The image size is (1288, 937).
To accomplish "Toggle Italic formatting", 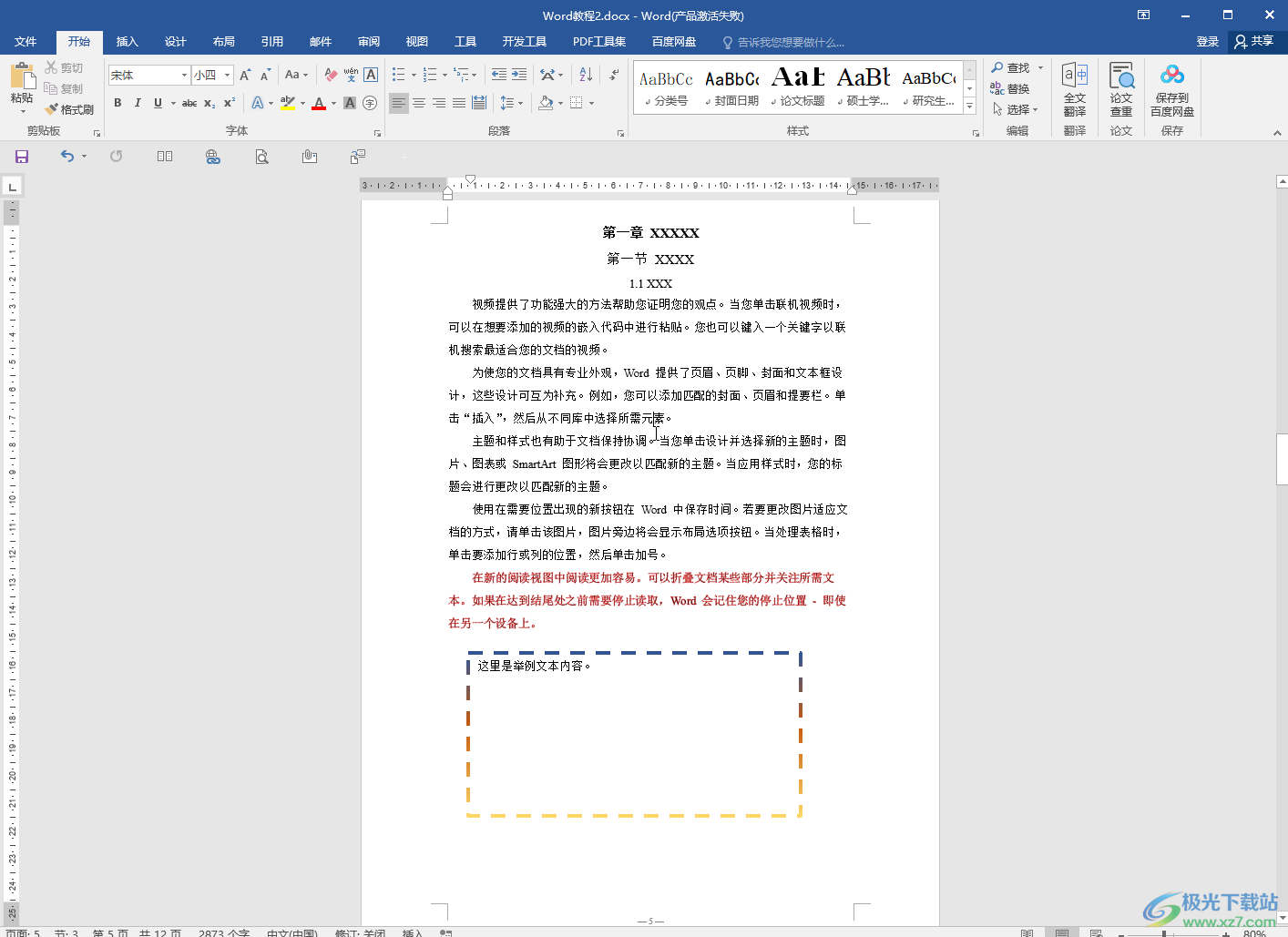I will pos(138,103).
